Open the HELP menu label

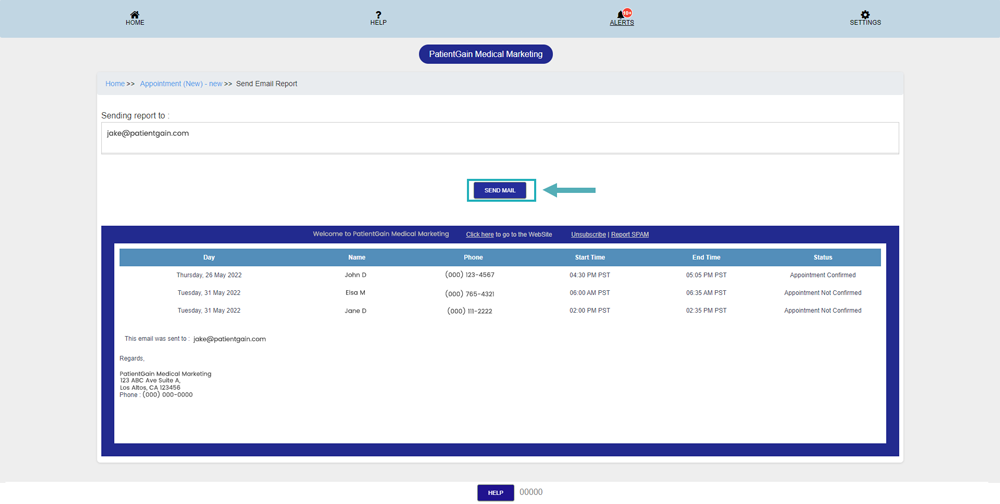click(378, 23)
